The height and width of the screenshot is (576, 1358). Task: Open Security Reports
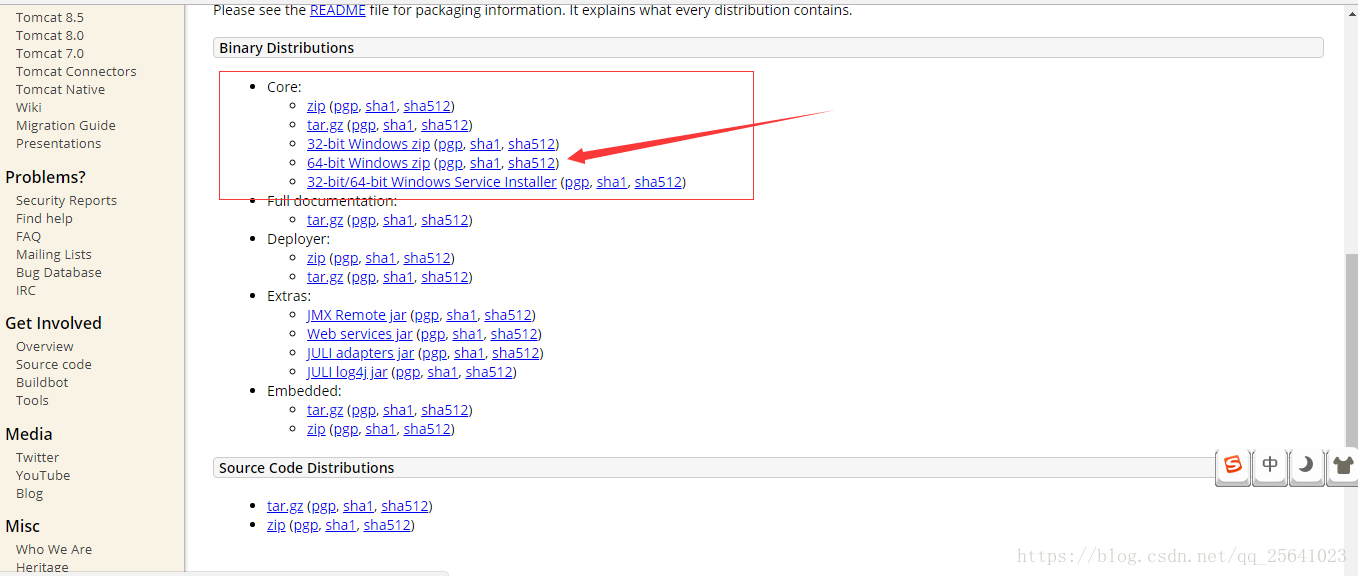[66, 200]
